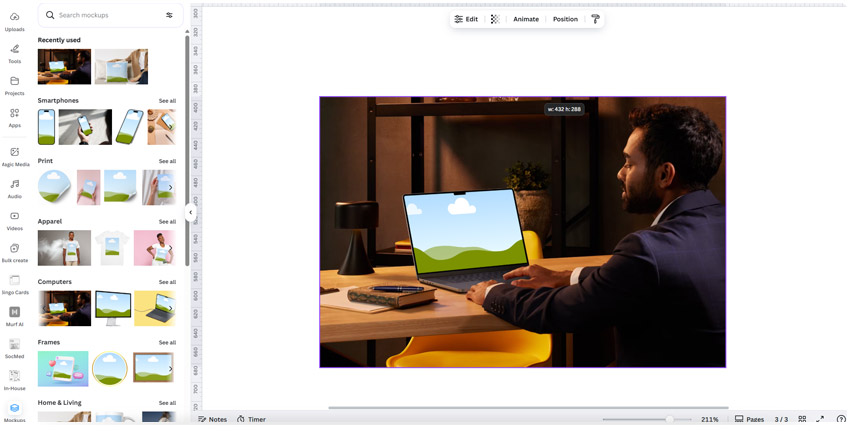Show more Computers mockups with arrow
This screenshot has width=850, height=431.
(170, 308)
